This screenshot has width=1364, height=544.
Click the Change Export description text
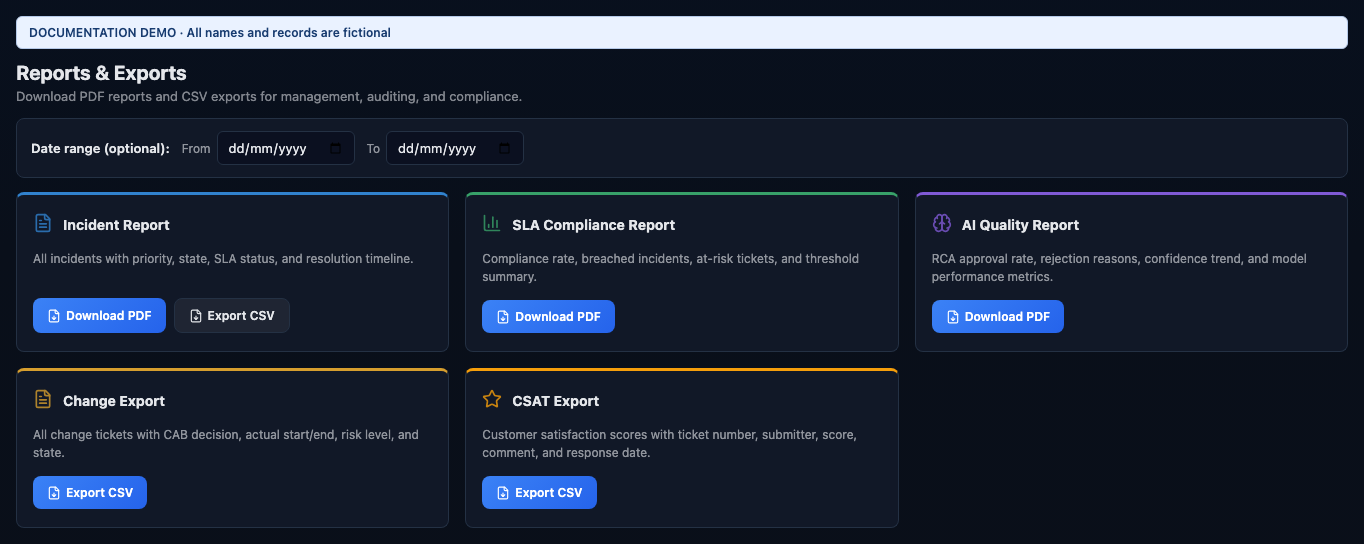click(x=226, y=443)
